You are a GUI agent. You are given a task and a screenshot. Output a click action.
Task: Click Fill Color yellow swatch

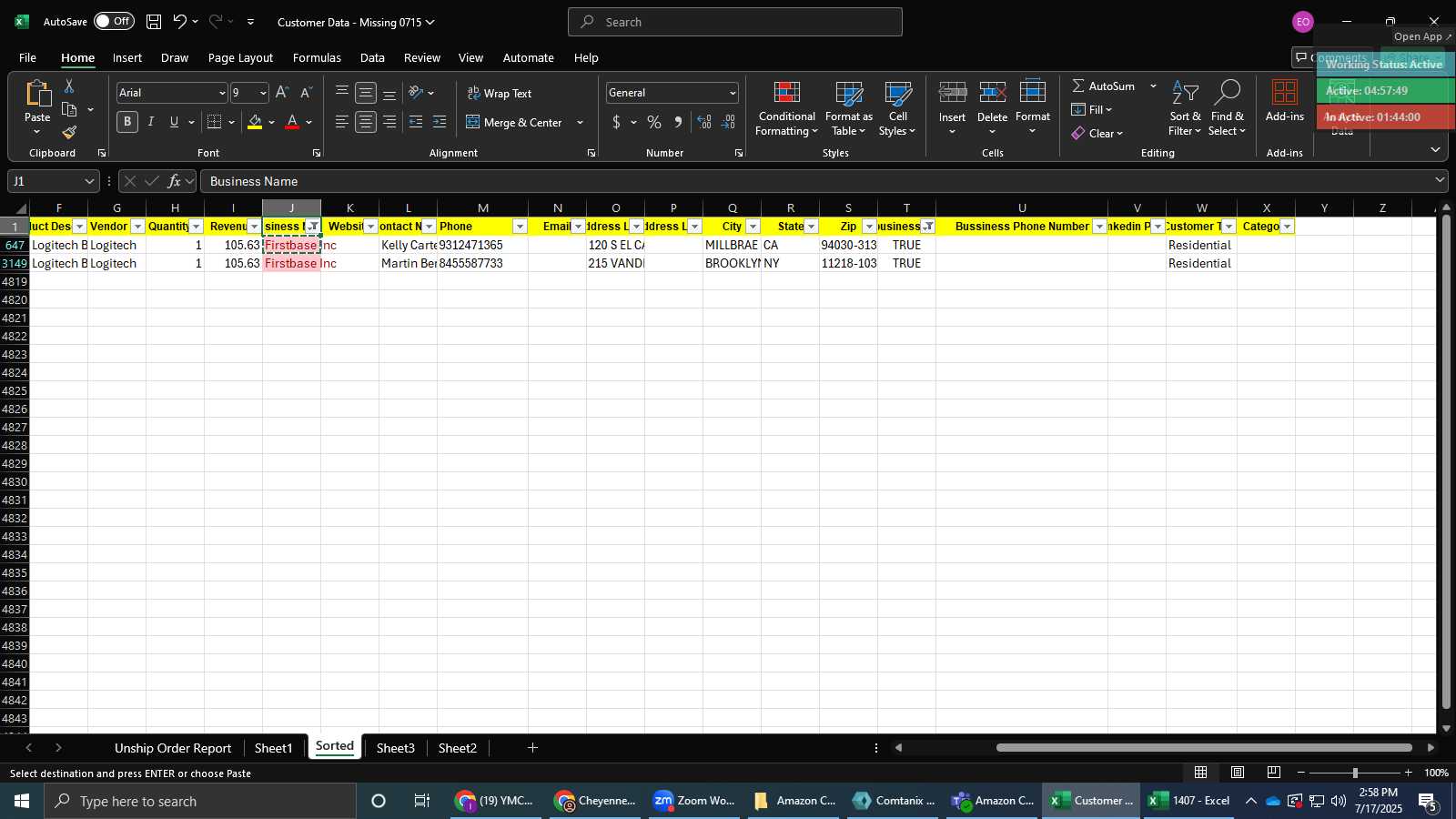pyautogui.click(x=255, y=122)
